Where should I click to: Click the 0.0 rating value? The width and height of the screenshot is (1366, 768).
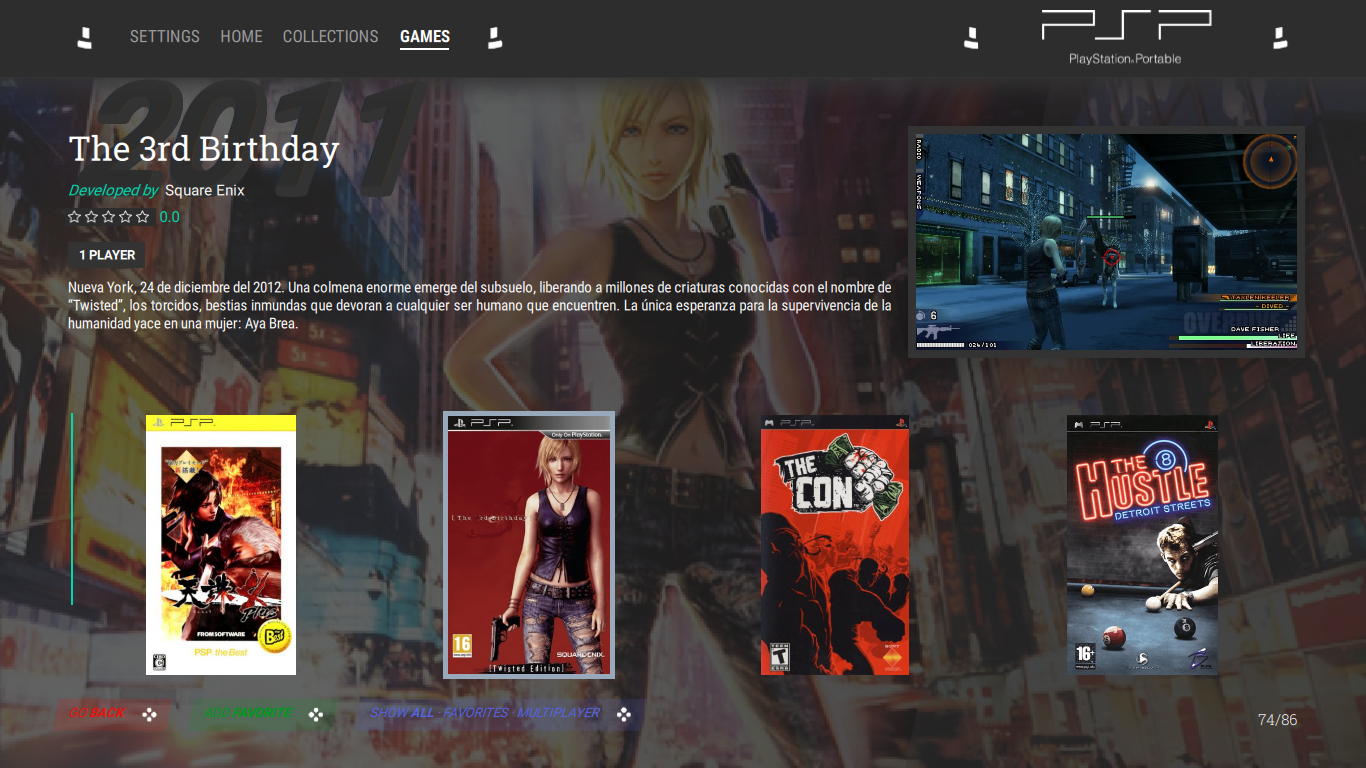tap(170, 216)
